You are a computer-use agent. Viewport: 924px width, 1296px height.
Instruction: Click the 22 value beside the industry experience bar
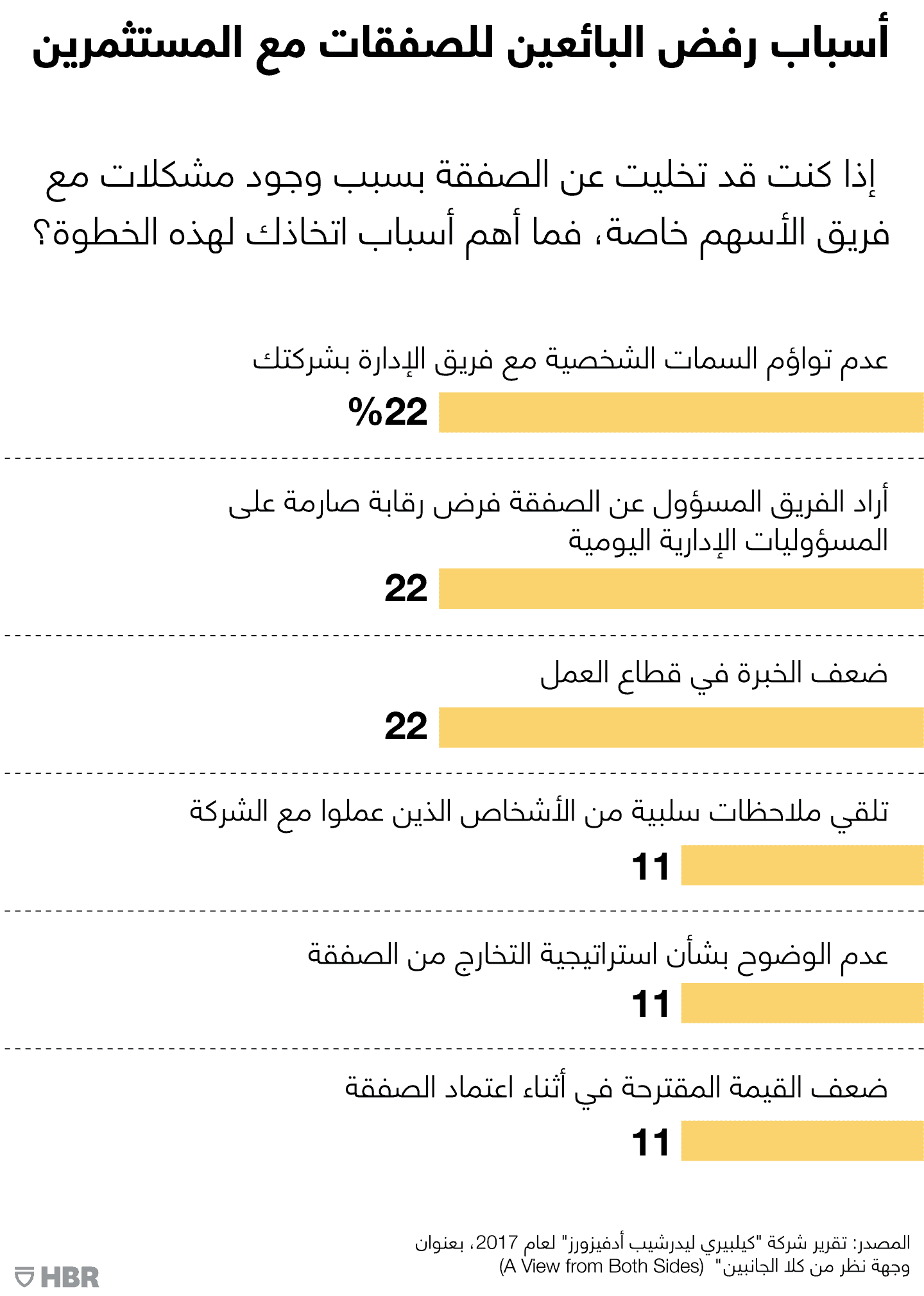pos(406,726)
